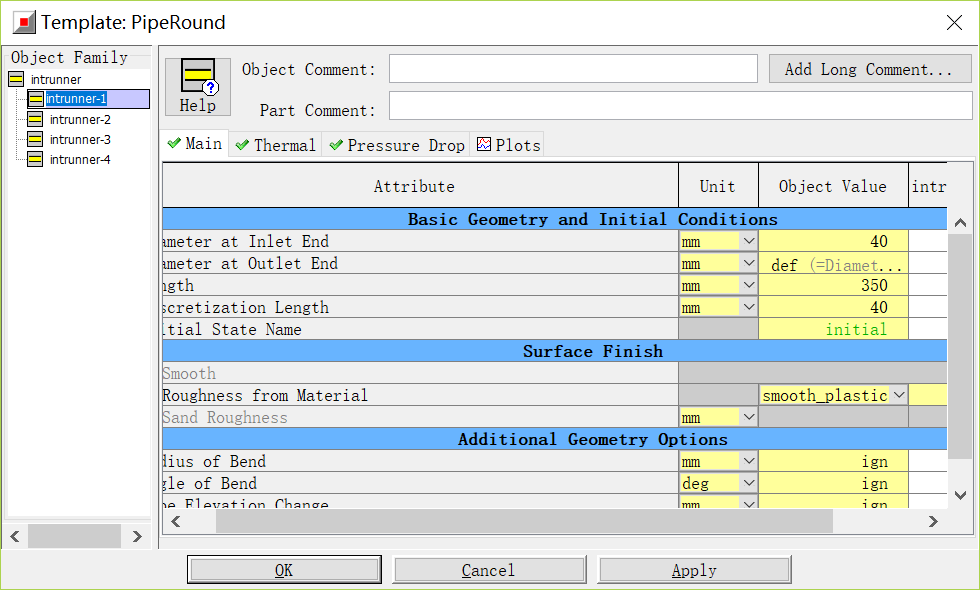Click the intrunner-4 pipe icon

[x=35, y=159]
